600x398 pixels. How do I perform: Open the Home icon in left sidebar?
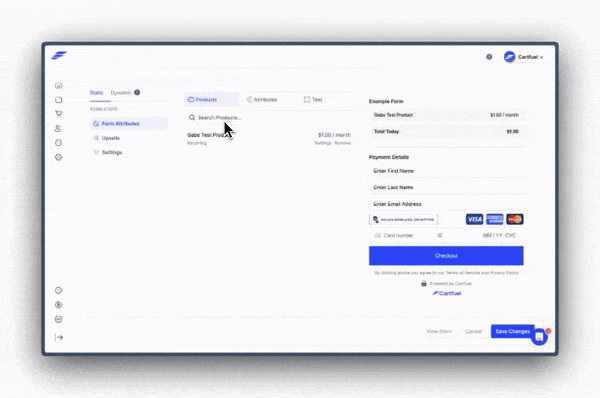(x=59, y=85)
